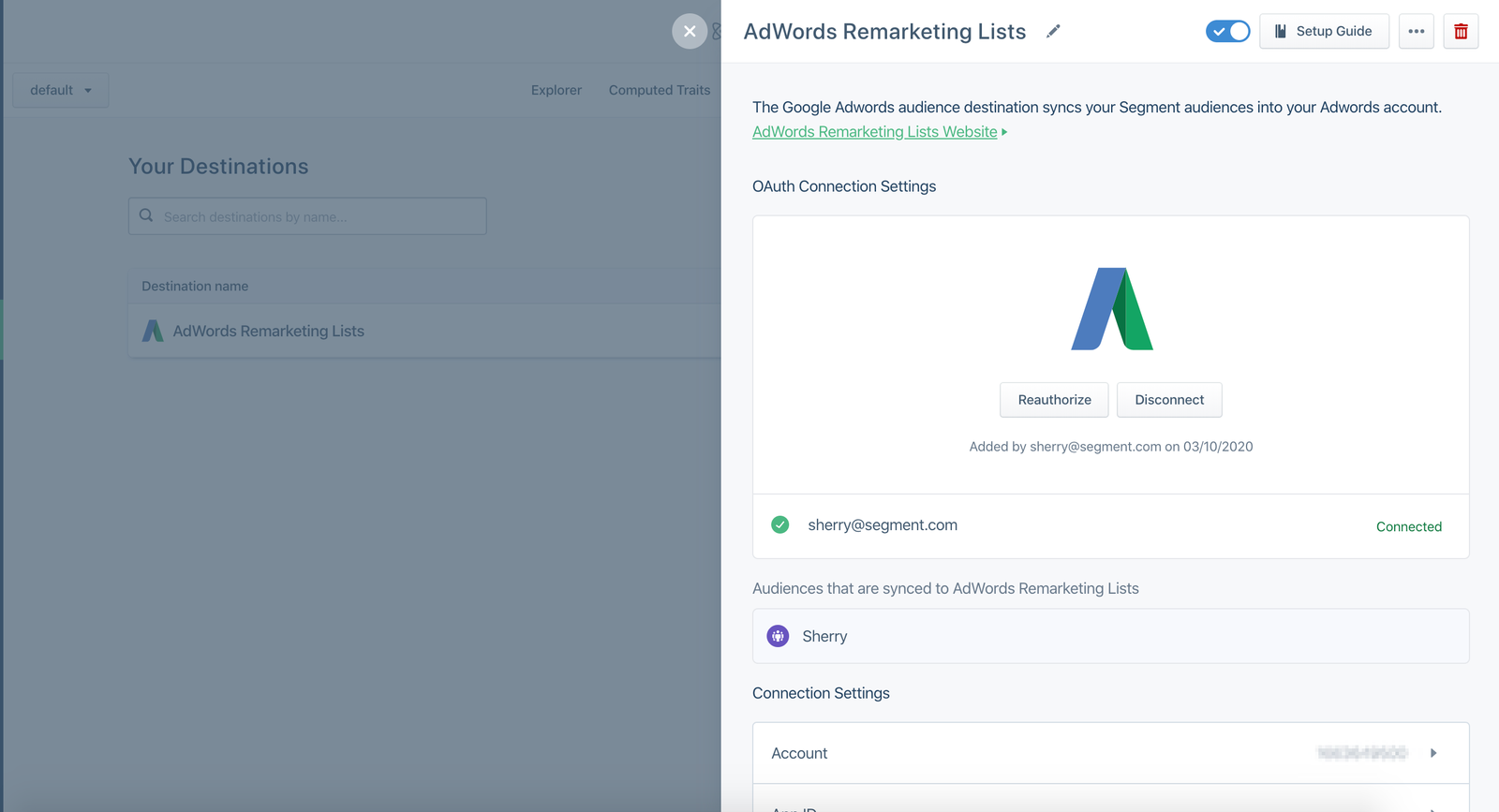Image resolution: width=1499 pixels, height=812 pixels.
Task: Select the Sherry synced audience row
Action: (1110, 636)
